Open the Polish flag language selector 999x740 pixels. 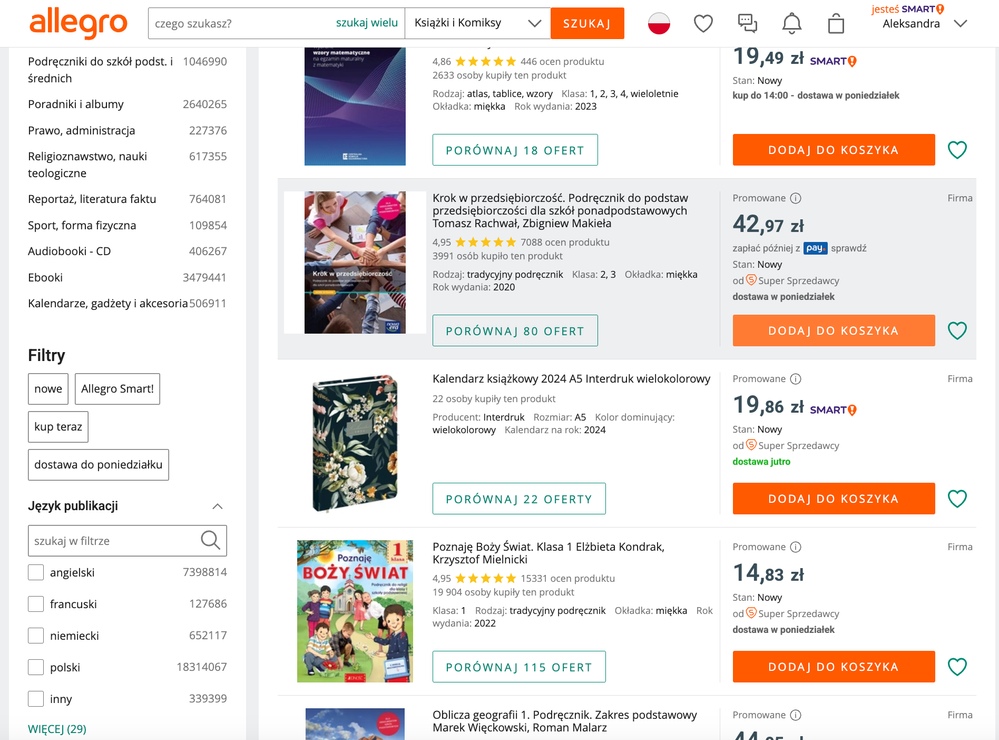click(659, 24)
